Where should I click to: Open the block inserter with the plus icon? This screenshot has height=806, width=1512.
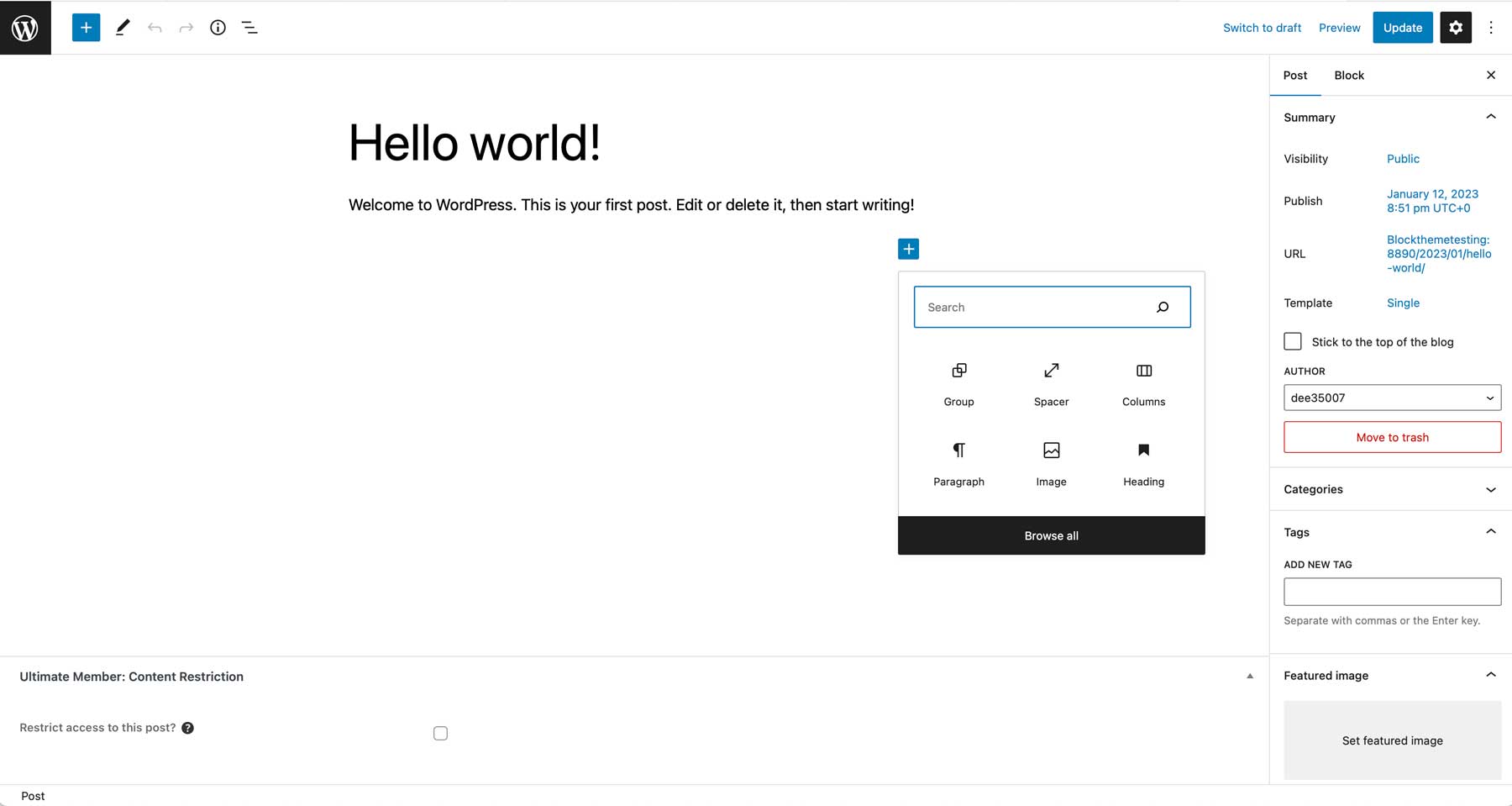click(x=85, y=27)
